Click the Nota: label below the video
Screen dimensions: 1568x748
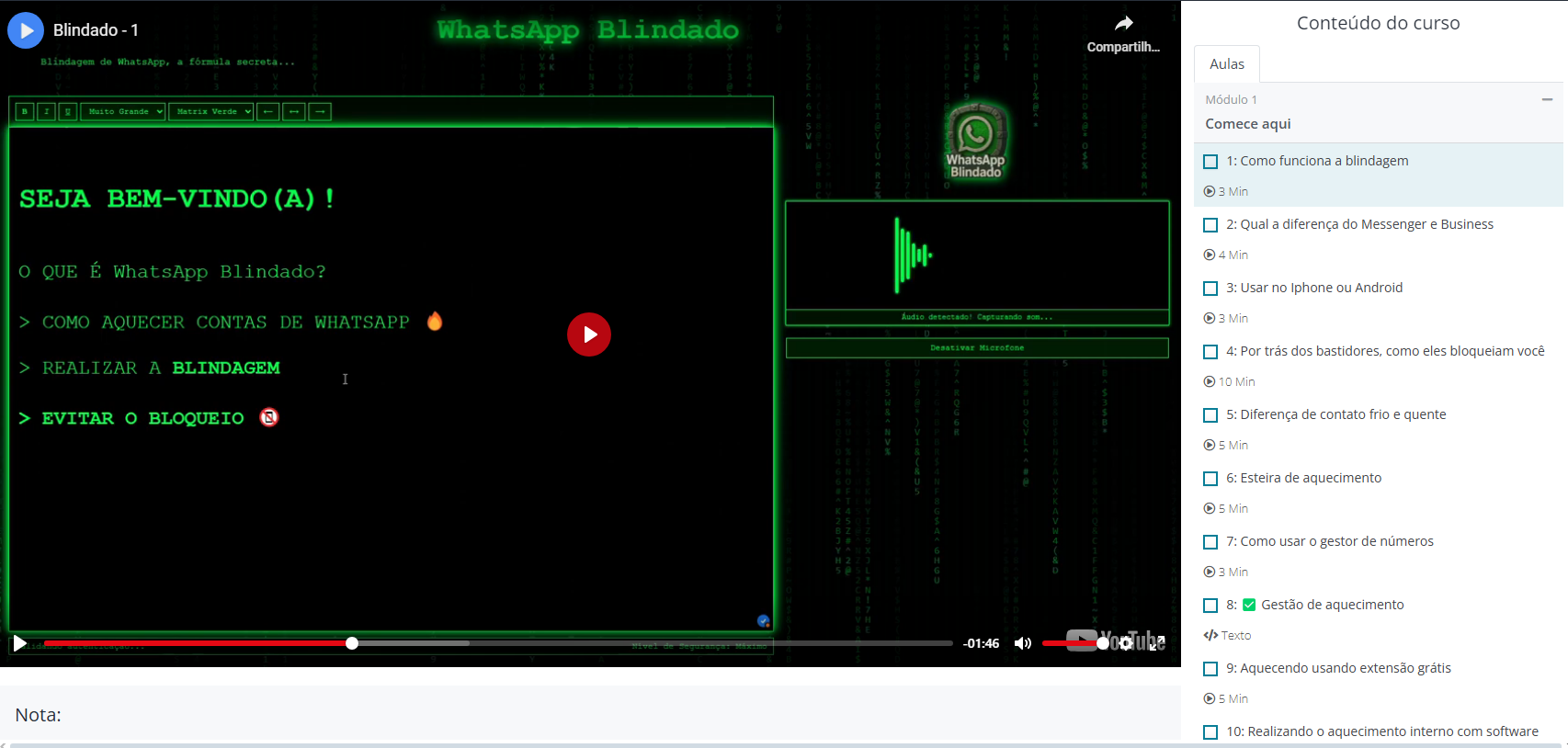click(x=38, y=715)
